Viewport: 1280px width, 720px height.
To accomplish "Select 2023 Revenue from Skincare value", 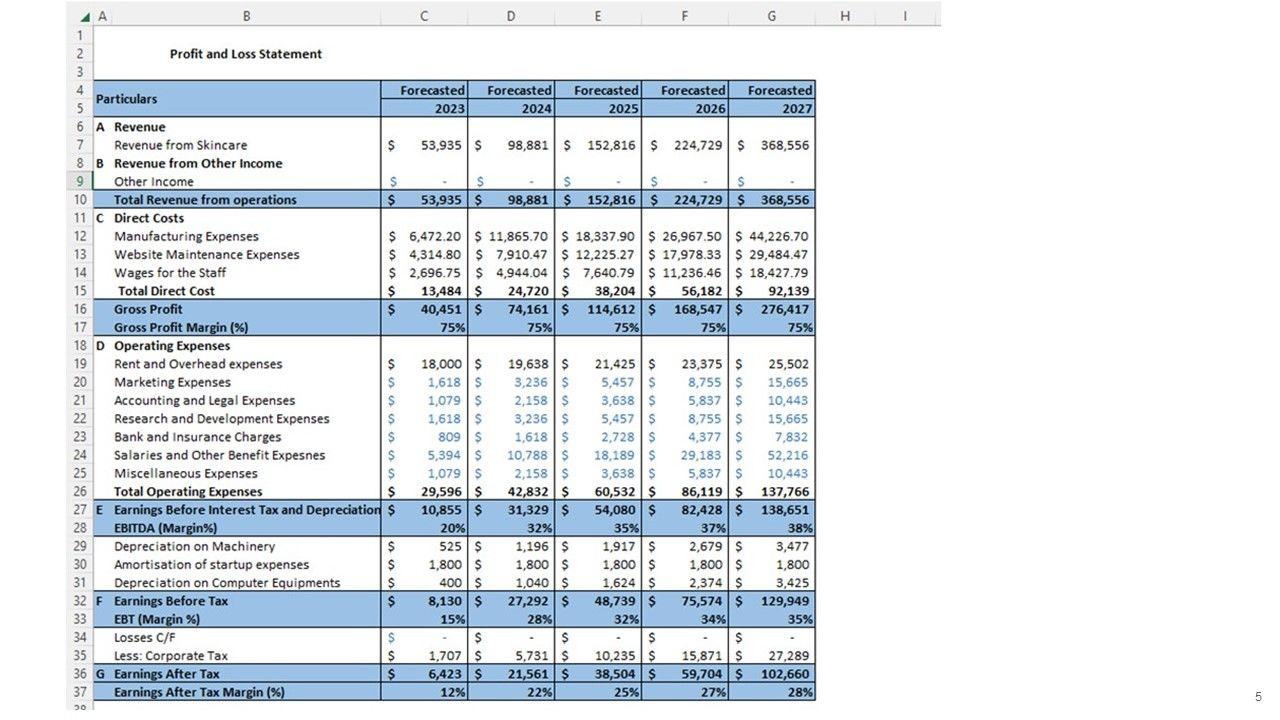I will click(x=425, y=145).
